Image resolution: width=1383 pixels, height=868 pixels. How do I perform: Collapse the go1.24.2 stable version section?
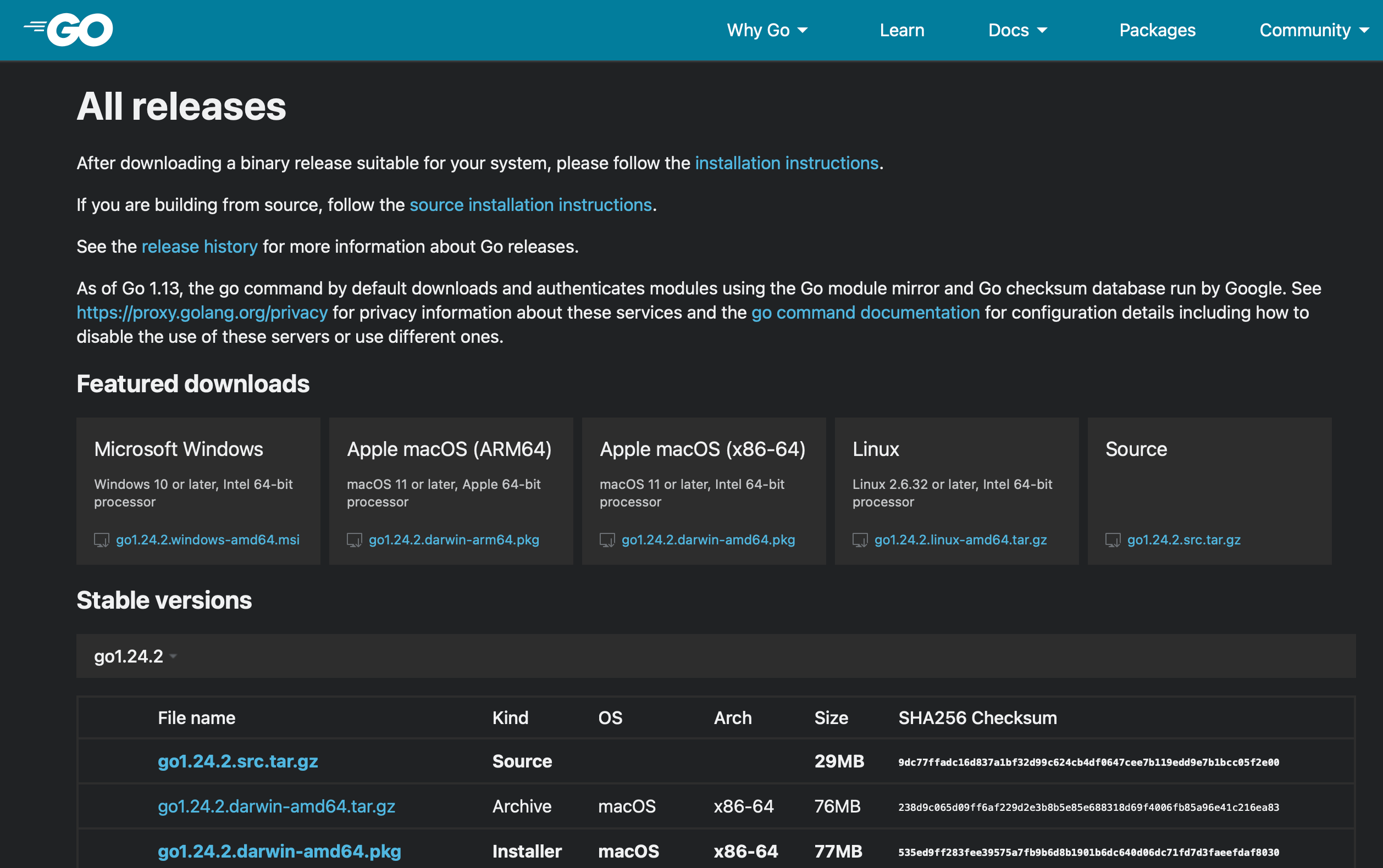point(135,656)
